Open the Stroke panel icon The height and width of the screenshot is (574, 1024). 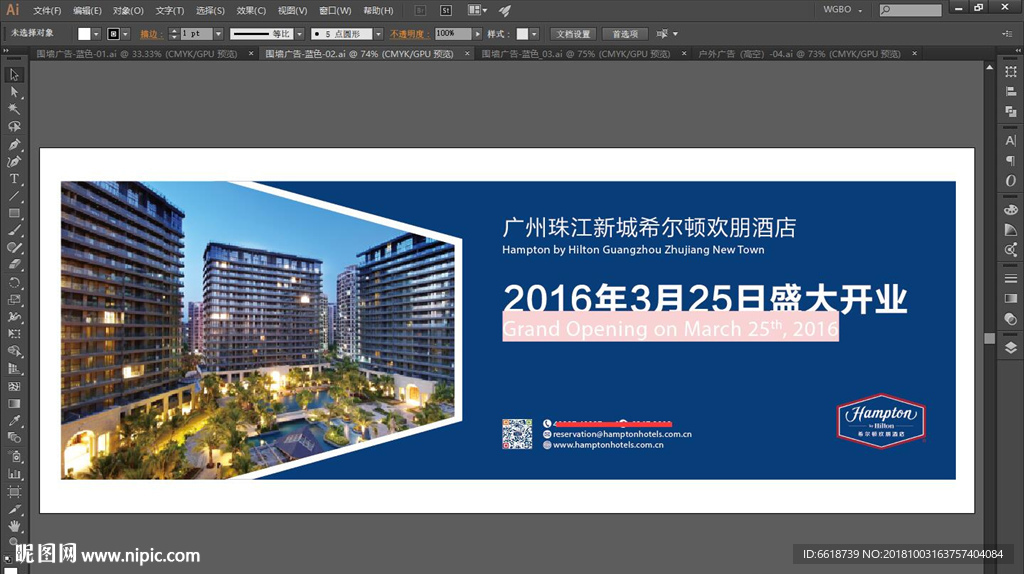tap(1010, 279)
